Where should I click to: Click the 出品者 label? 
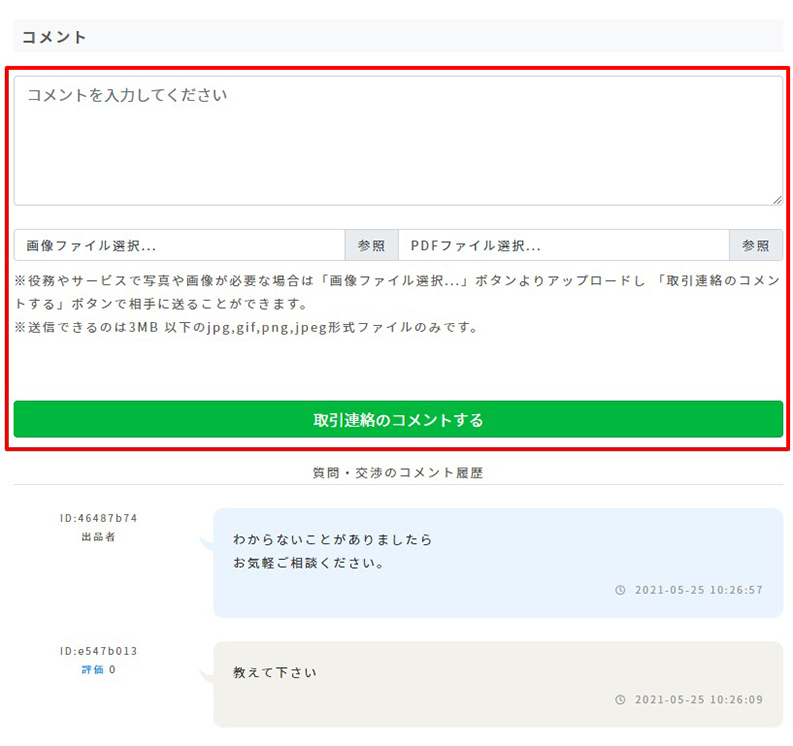(99, 537)
